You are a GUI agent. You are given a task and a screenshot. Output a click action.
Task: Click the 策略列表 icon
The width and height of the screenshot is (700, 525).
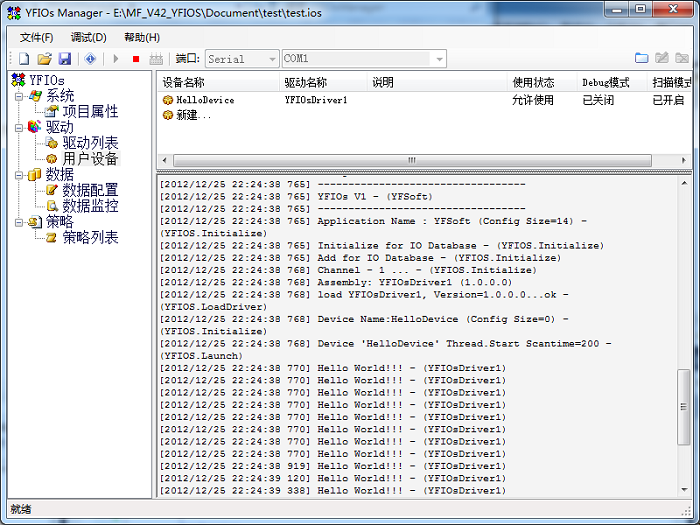[x=52, y=238]
